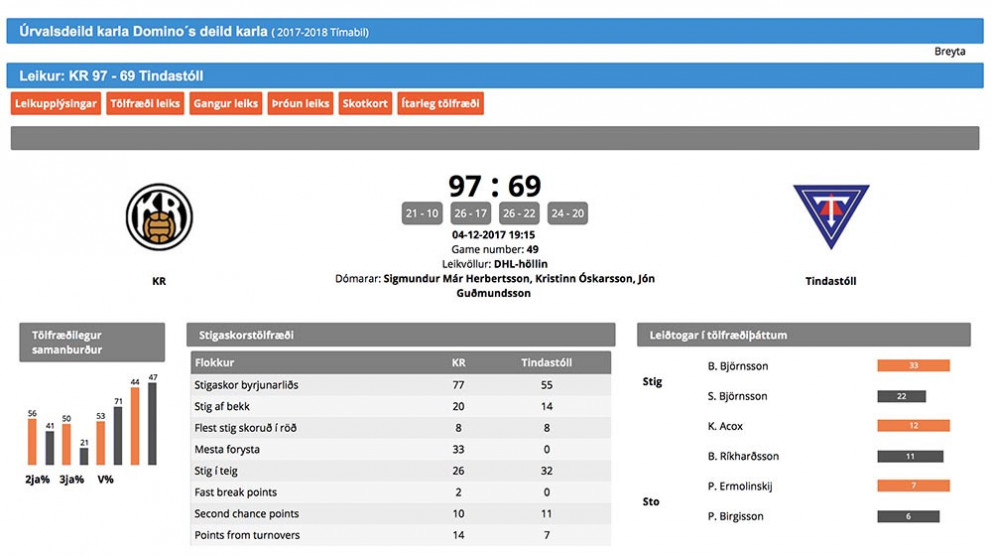Click the KR team name label
The width and height of the screenshot is (992, 556).
159,282
